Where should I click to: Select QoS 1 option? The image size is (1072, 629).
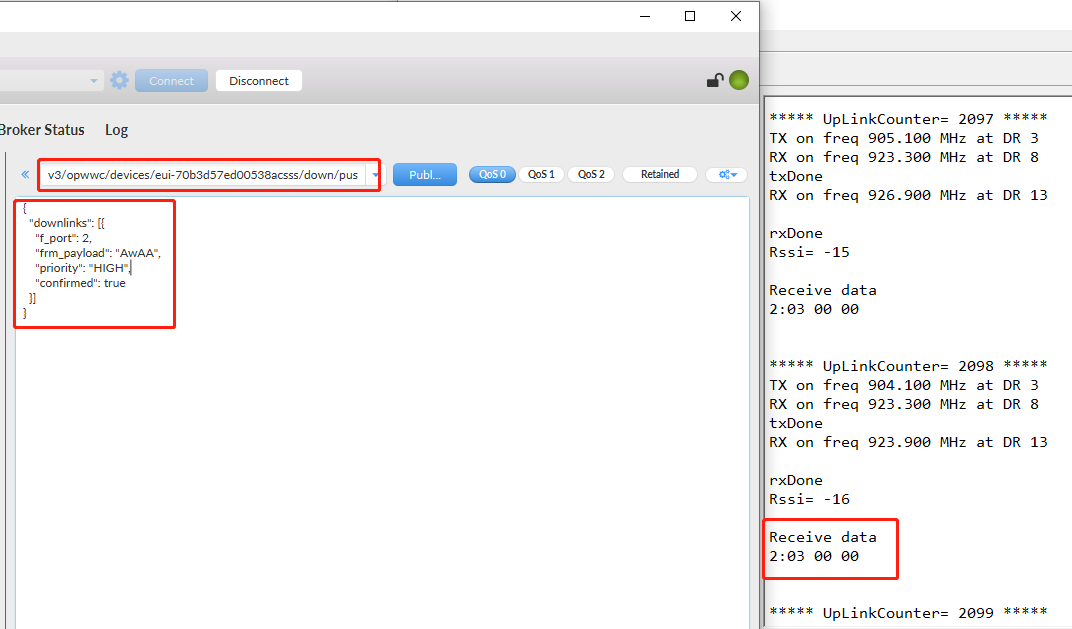click(541, 174)
